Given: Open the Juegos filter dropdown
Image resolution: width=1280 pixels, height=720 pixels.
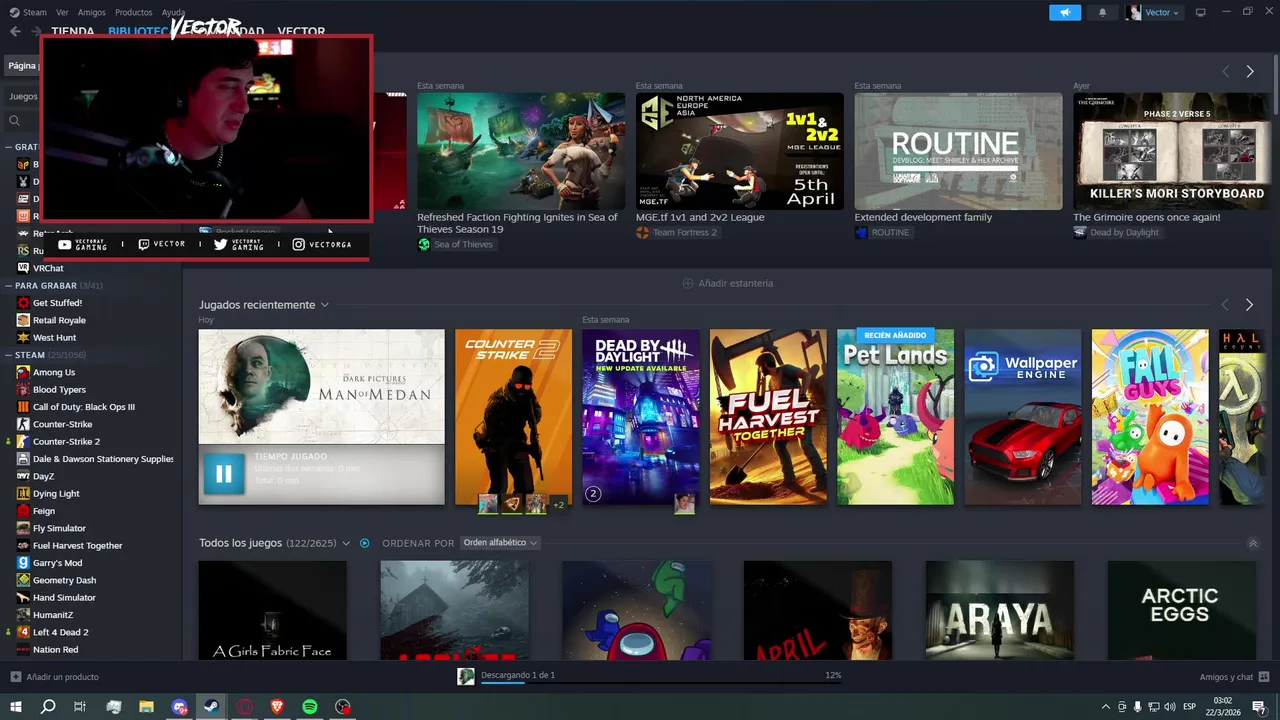Looking at the screenshot, I should (x=22, y=96).
